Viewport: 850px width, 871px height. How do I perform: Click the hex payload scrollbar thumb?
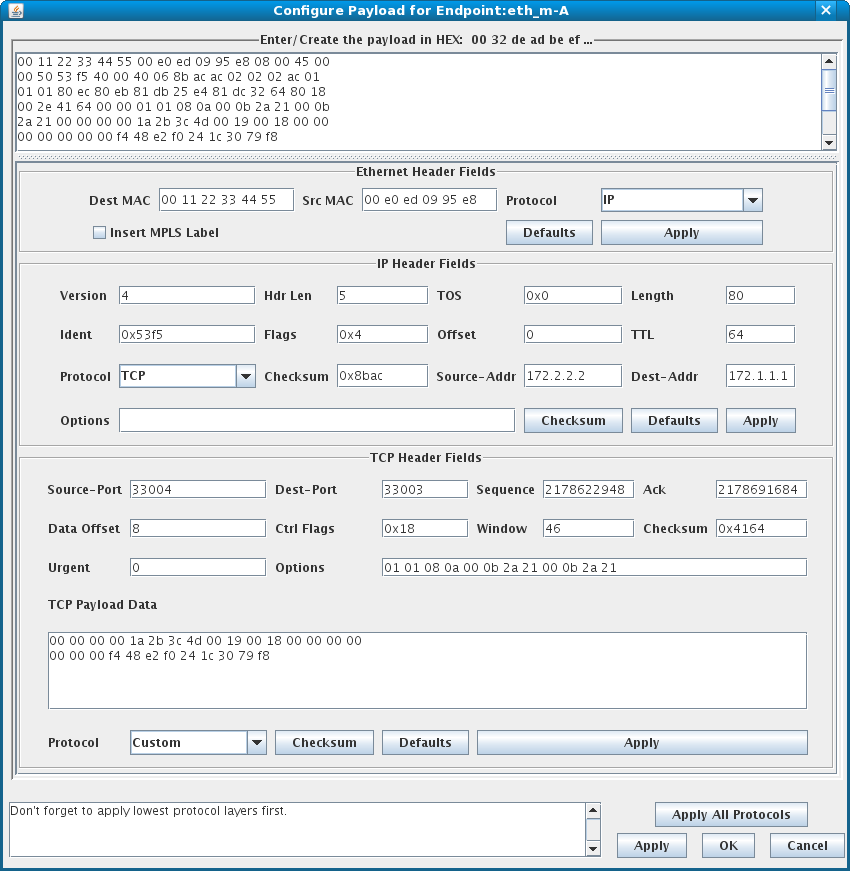coord(829,90)
